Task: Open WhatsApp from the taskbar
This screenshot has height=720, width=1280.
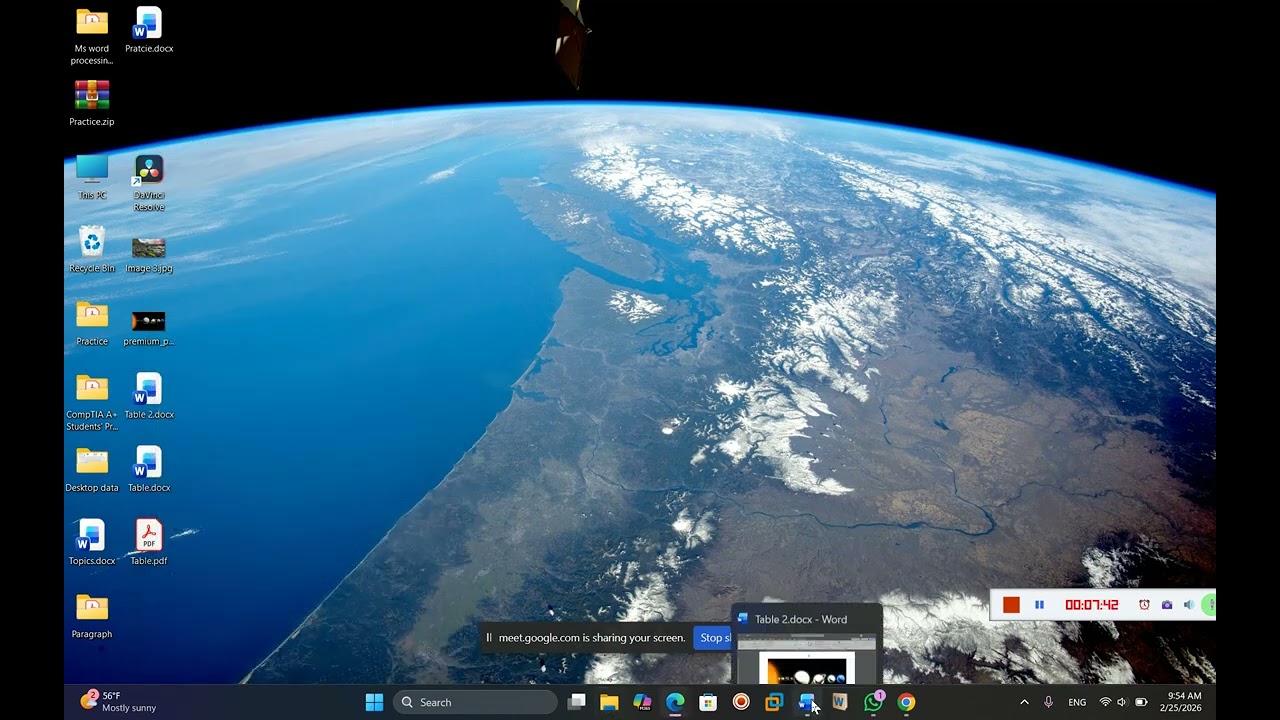Action: click(873, 702)
